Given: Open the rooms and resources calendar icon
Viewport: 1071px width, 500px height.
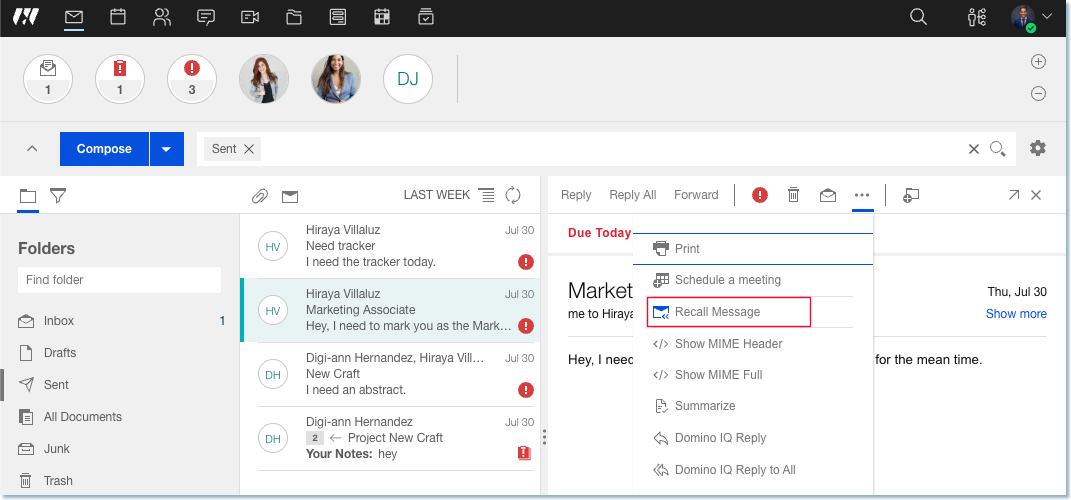Looking at the screenshot, I should (x=382, y=16).
